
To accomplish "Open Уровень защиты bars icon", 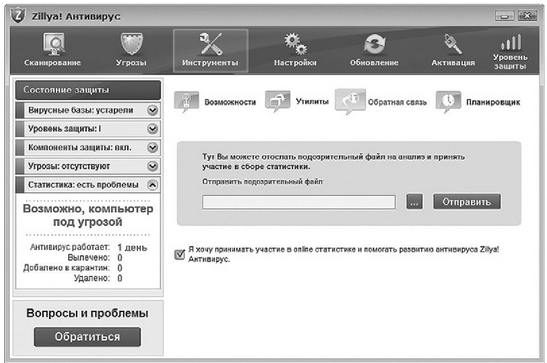I will [511, 42].
